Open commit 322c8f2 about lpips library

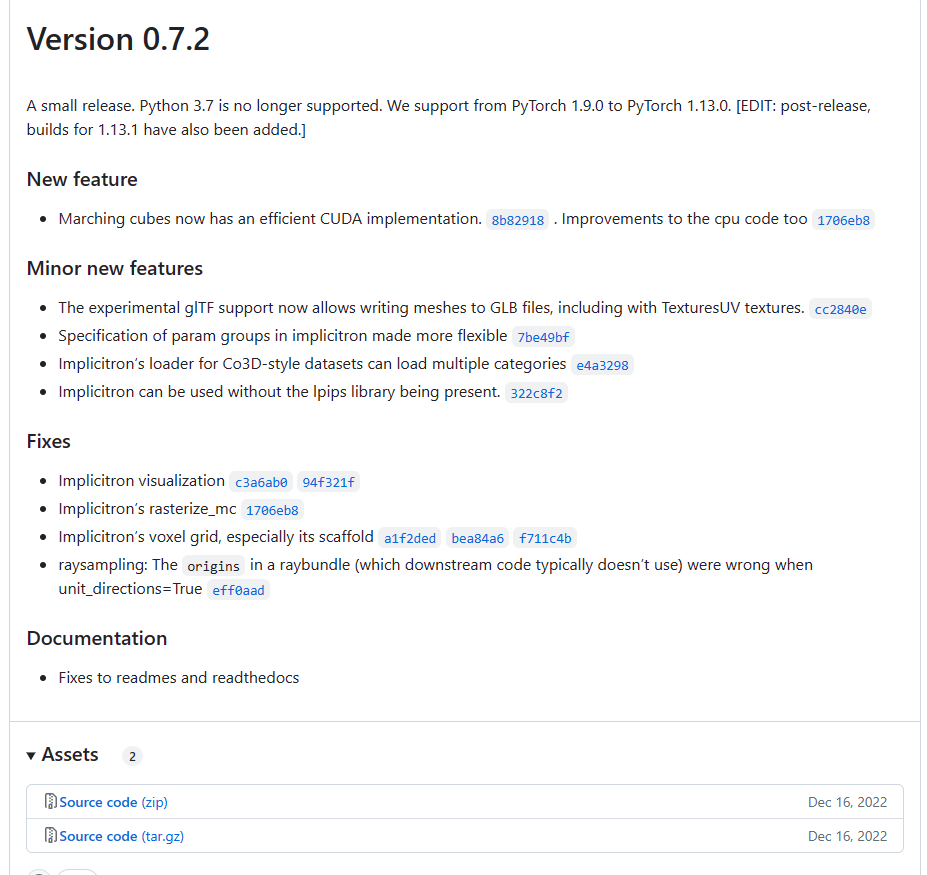point(536,393)
